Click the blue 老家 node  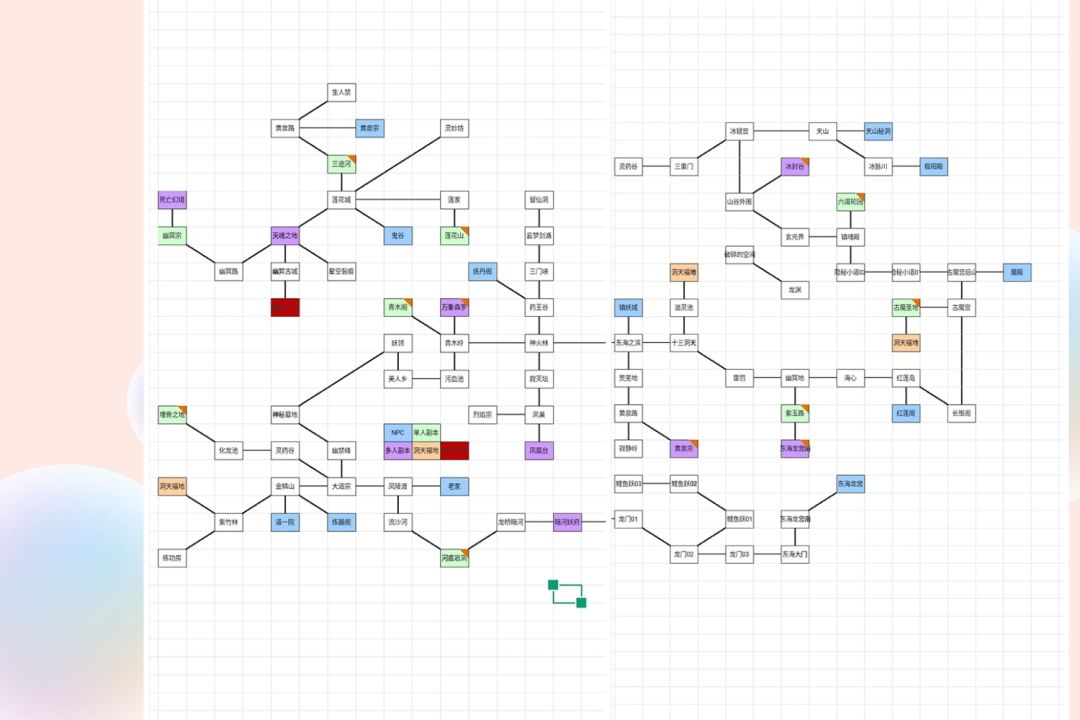(454, 486)
